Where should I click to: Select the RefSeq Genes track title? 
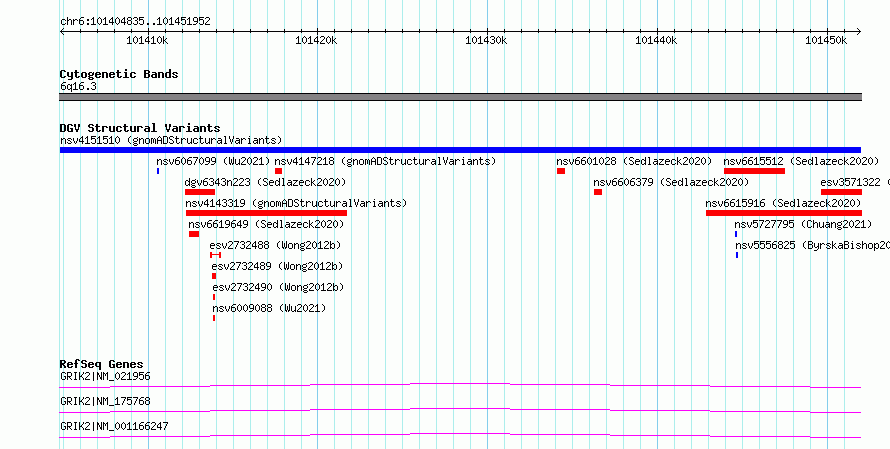pos(102,364)
